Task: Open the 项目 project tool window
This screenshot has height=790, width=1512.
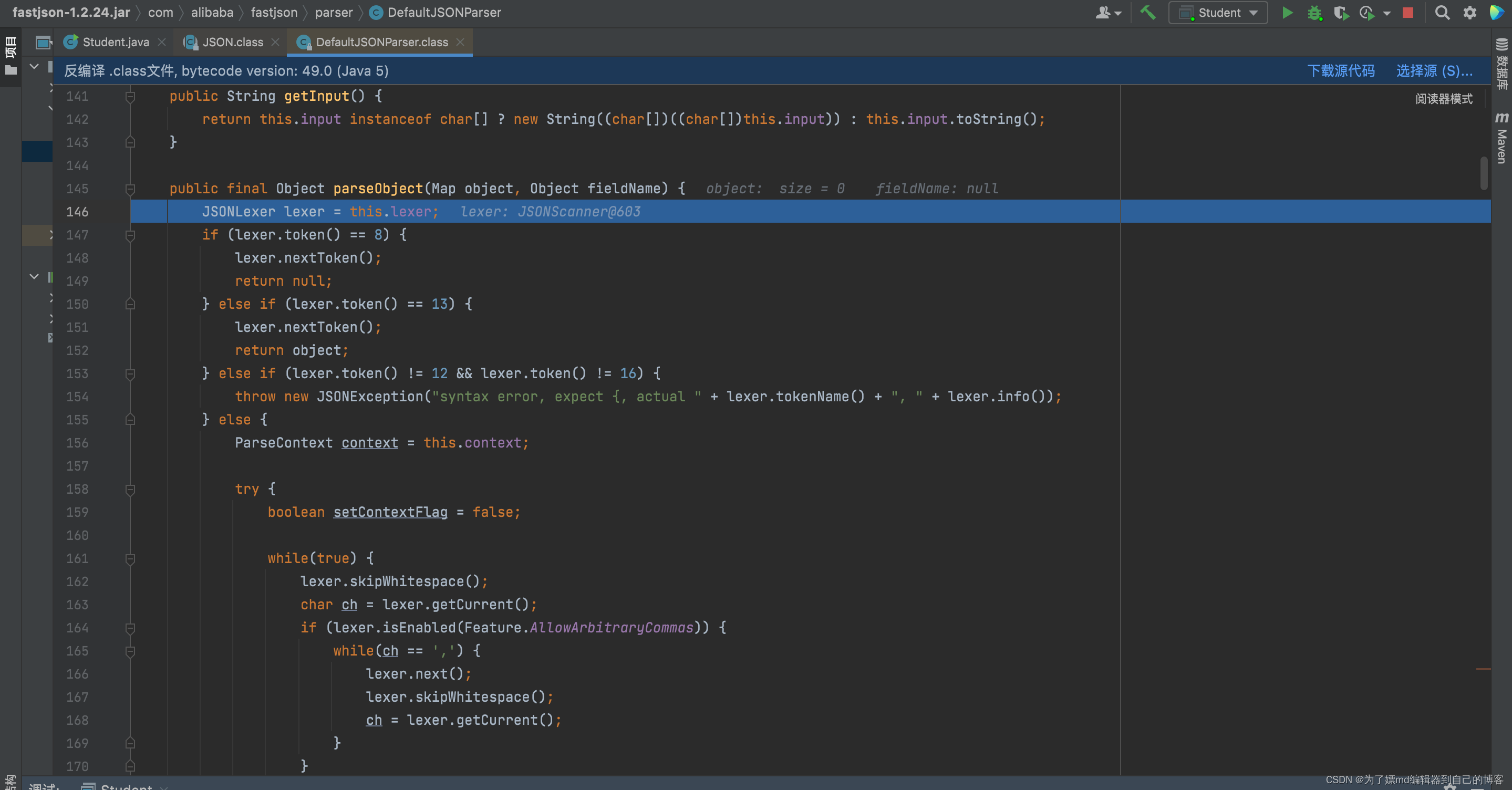Action: (x=11, y=56)
